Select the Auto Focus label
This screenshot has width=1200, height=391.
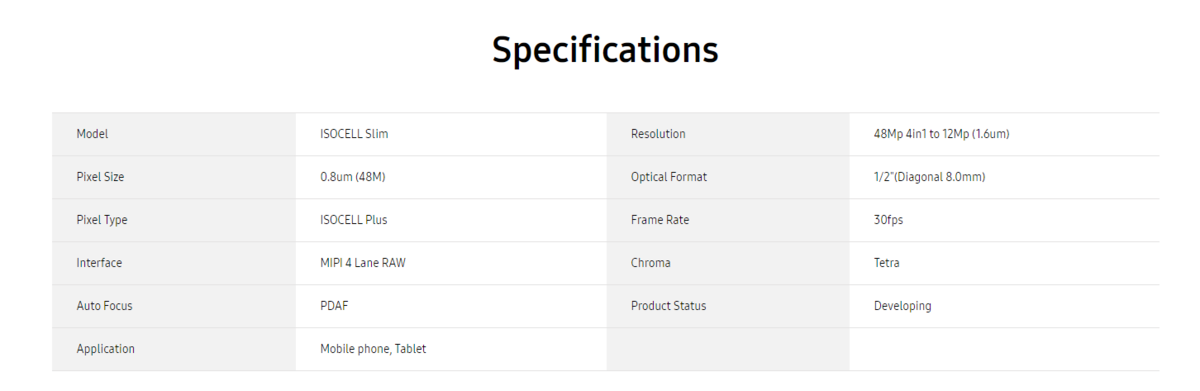pyautogui.click(x=104, y=306)
